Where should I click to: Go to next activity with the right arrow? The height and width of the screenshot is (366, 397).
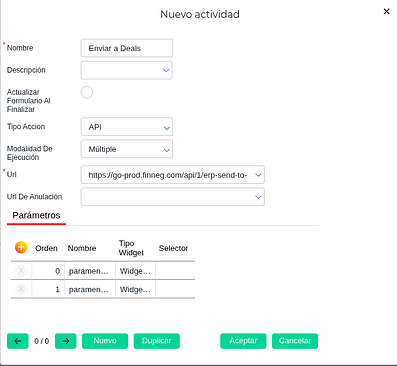pos(66,341)
